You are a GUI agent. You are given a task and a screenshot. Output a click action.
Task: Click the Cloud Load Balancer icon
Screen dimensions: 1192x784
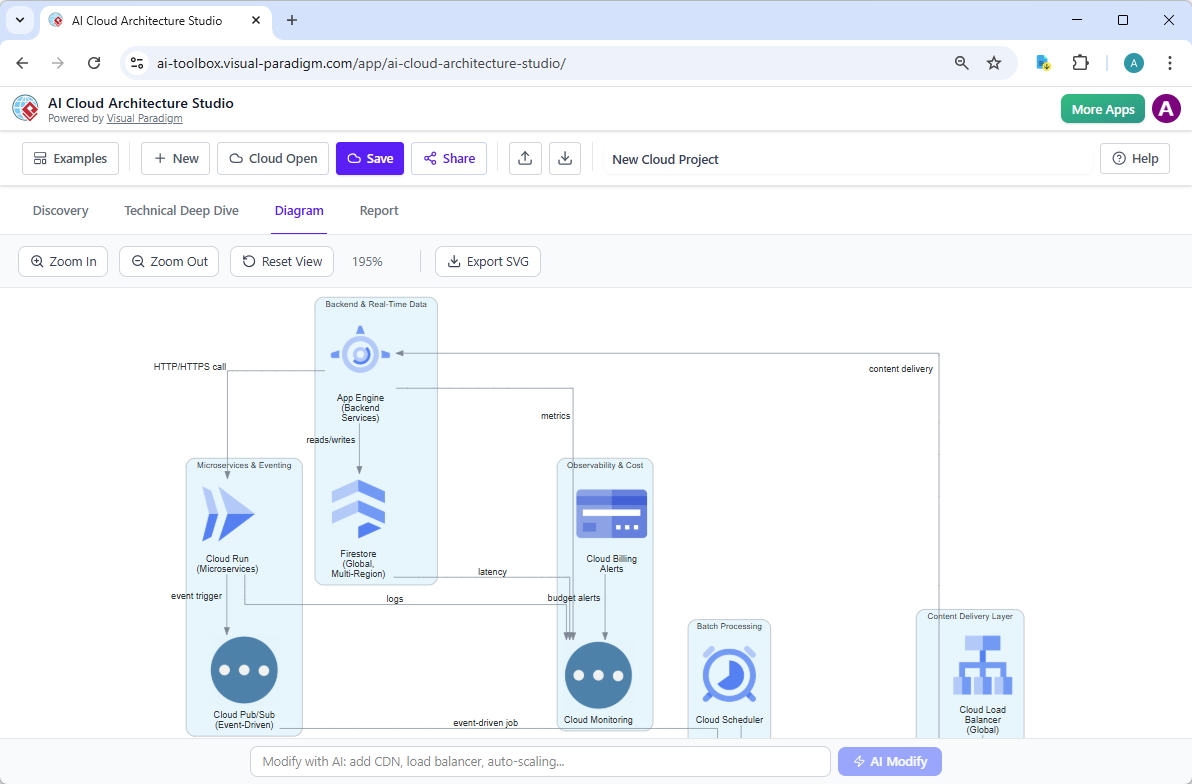tap(982, 666)
